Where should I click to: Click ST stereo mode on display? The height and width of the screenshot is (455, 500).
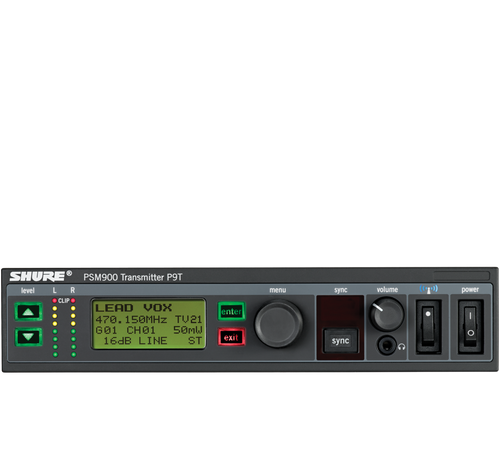(195, 341)
